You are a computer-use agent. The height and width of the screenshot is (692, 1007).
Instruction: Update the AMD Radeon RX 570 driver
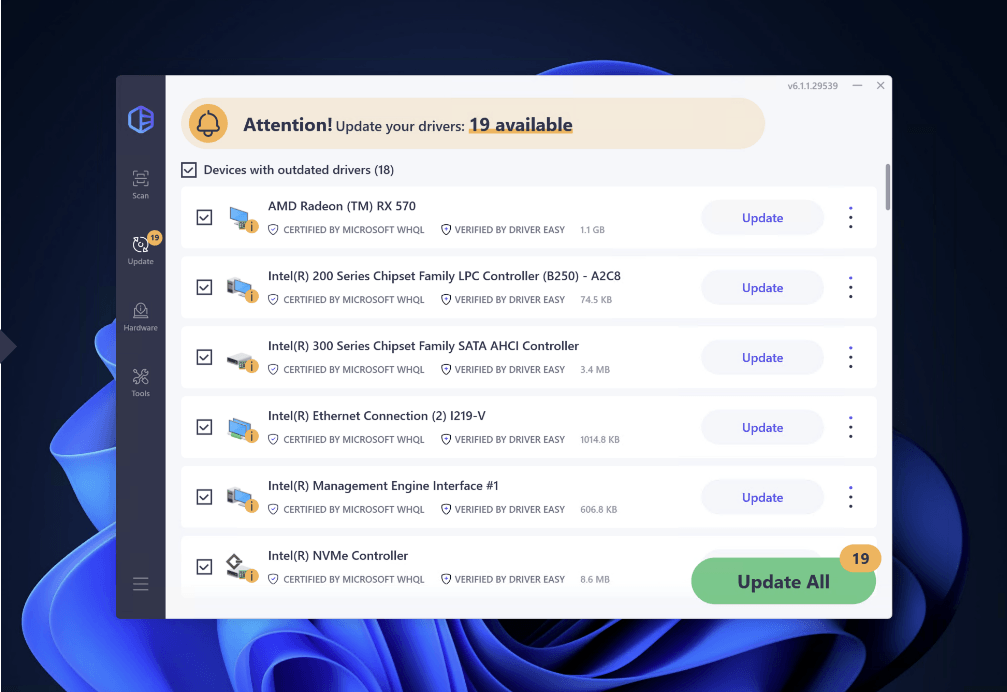pos(762,218)
